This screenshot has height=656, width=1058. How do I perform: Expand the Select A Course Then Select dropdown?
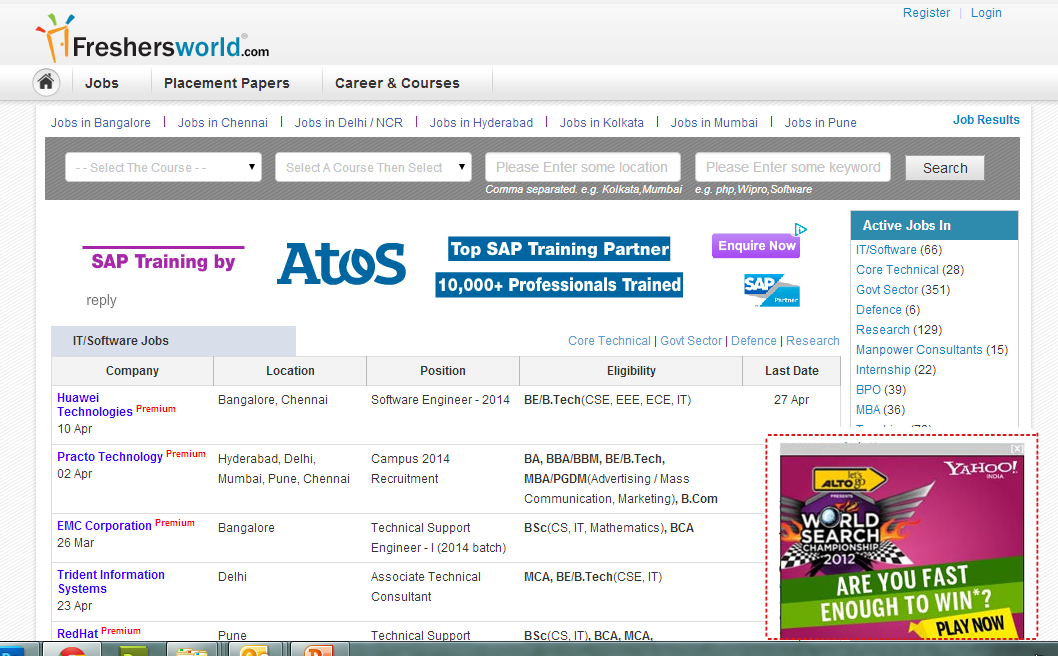[x=373, y=167]
